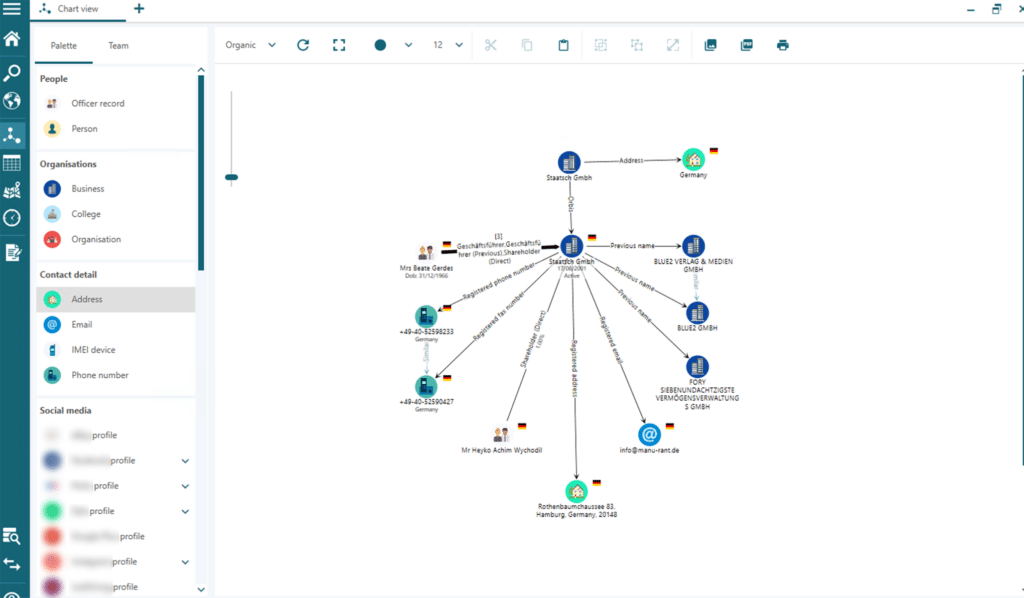This screenshot has width=1024, height=598.
Task: Select the Rothenbaumchaussee 83 address node
Action: 576,491
